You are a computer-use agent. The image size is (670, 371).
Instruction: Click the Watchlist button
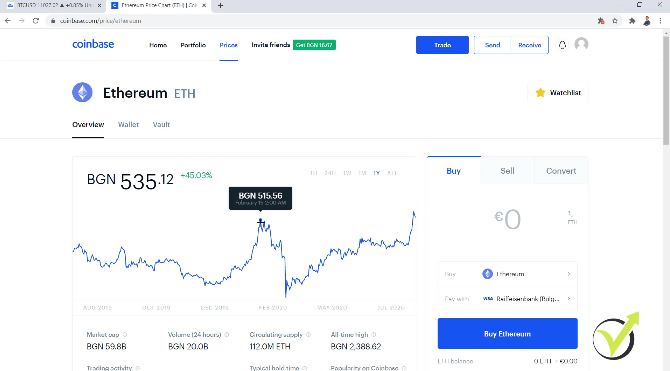[x=558, y=92]
